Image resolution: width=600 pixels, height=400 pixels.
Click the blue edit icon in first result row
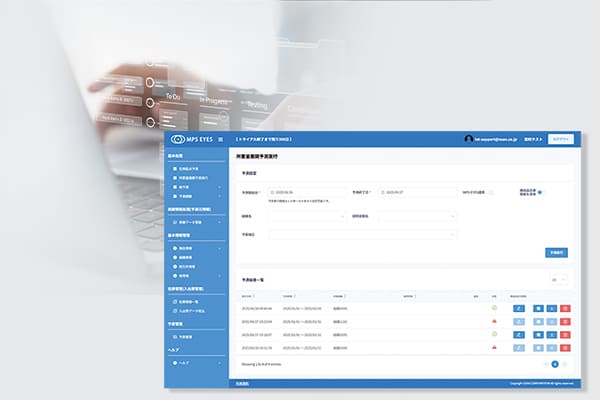tap(517, 307)
